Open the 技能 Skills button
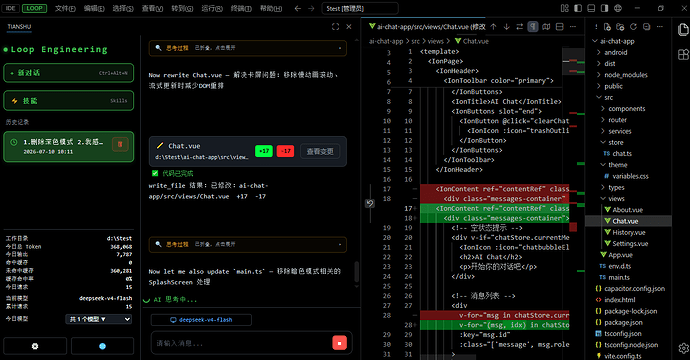The image size is (690, 360). [69, 101]
